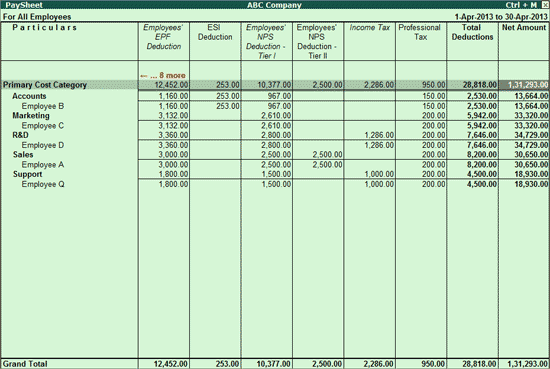Click Total Deductions 8,200.00 in Sales row
This screenshot has width=550, height=369.
(482, 155)
